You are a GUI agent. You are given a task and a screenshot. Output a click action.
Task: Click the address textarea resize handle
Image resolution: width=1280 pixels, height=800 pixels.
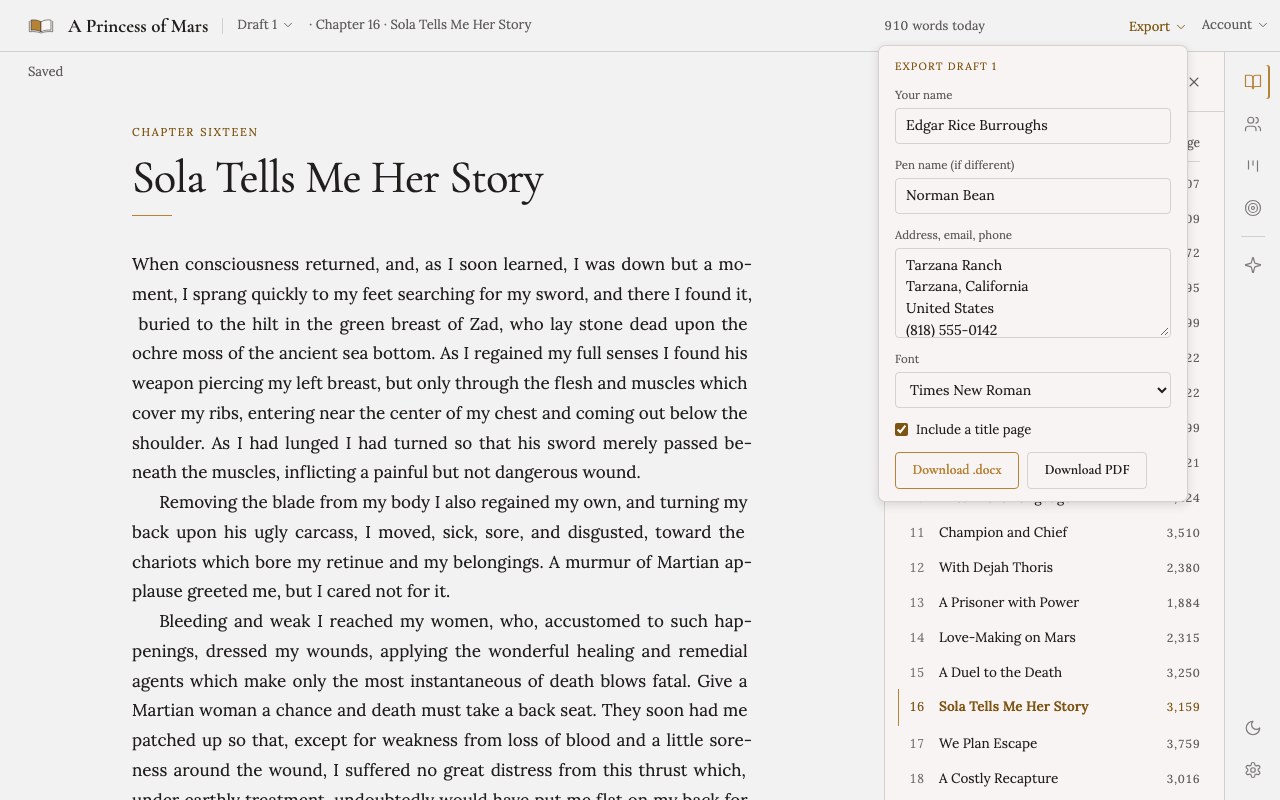pos(1164,331)
